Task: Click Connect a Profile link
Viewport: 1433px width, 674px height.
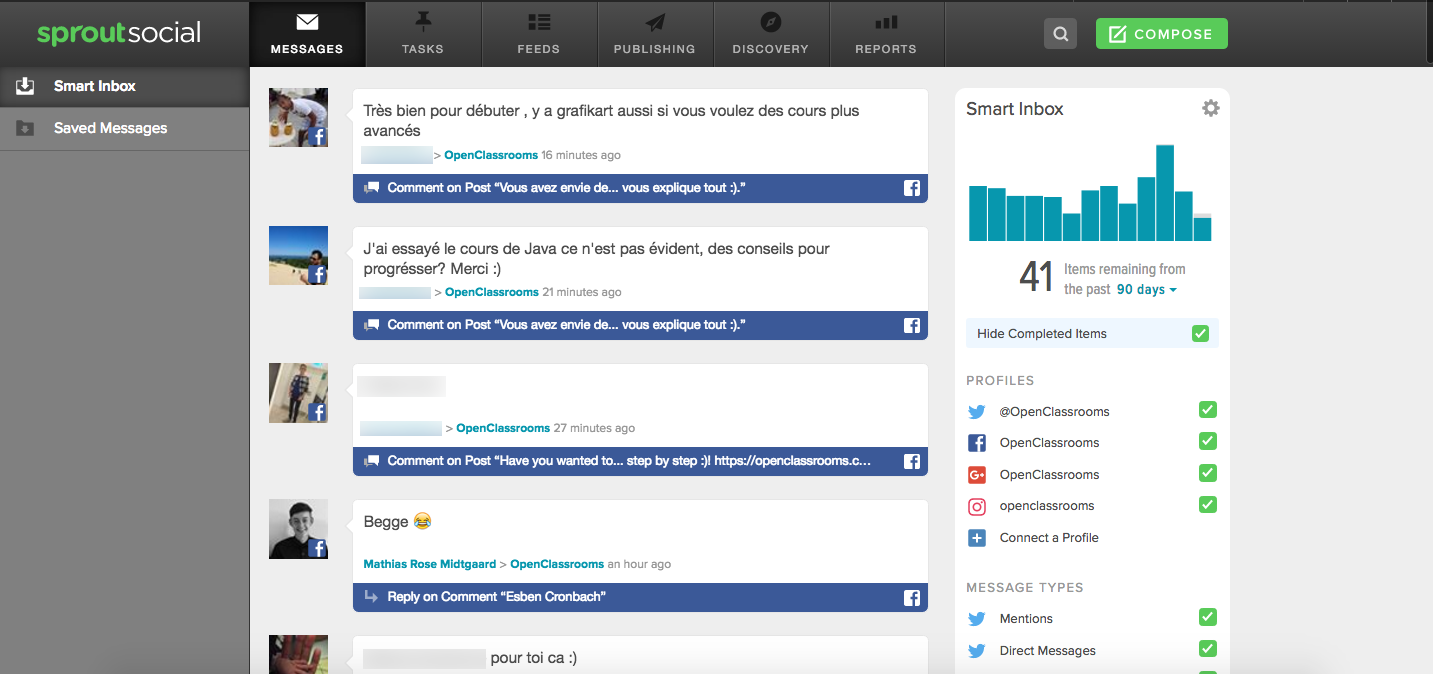Action: (1049, 538)
